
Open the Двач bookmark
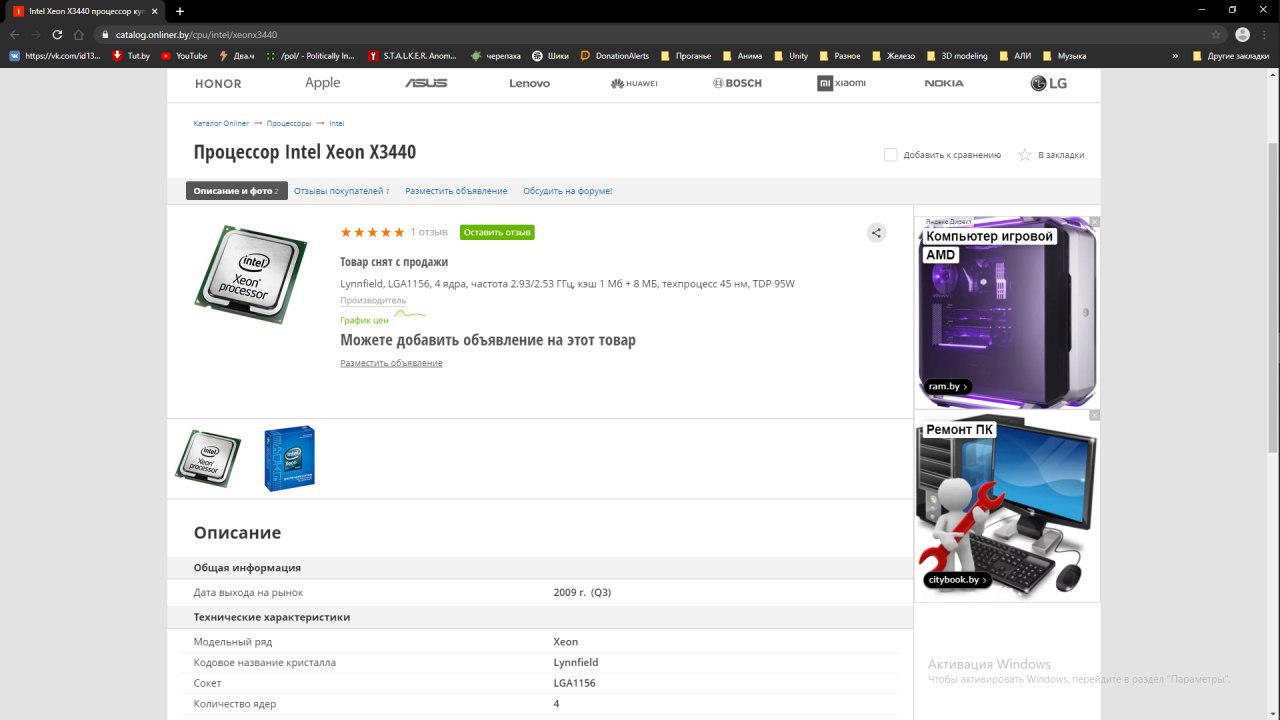238,56
